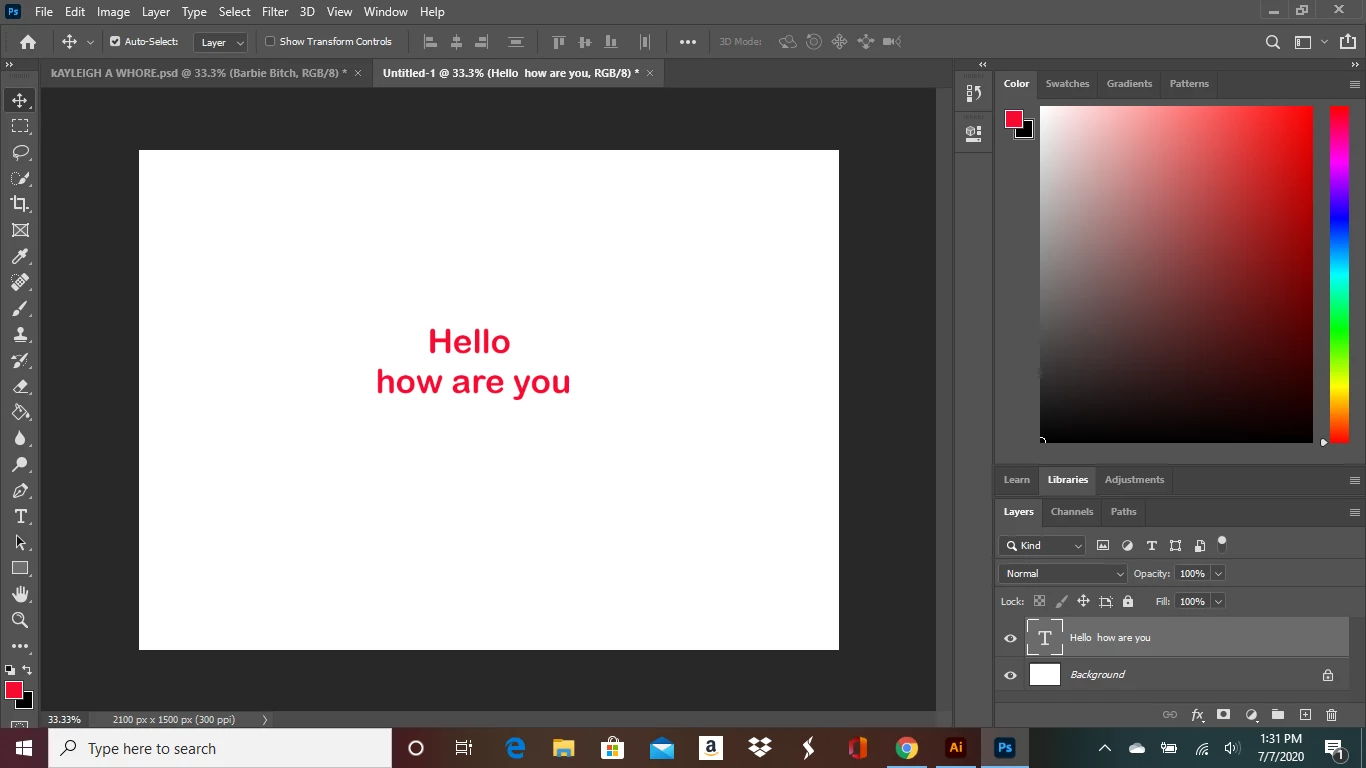Open the Share button in the options bar

click(1347, 42)
